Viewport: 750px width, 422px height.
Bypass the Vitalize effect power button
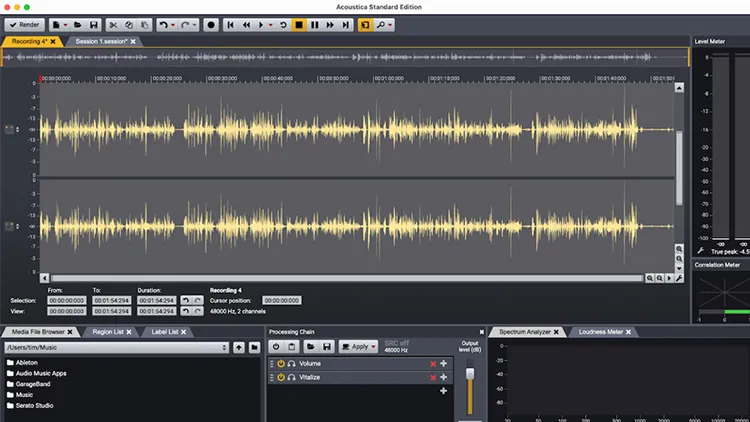pyautogui.click(x=281, y=378)
